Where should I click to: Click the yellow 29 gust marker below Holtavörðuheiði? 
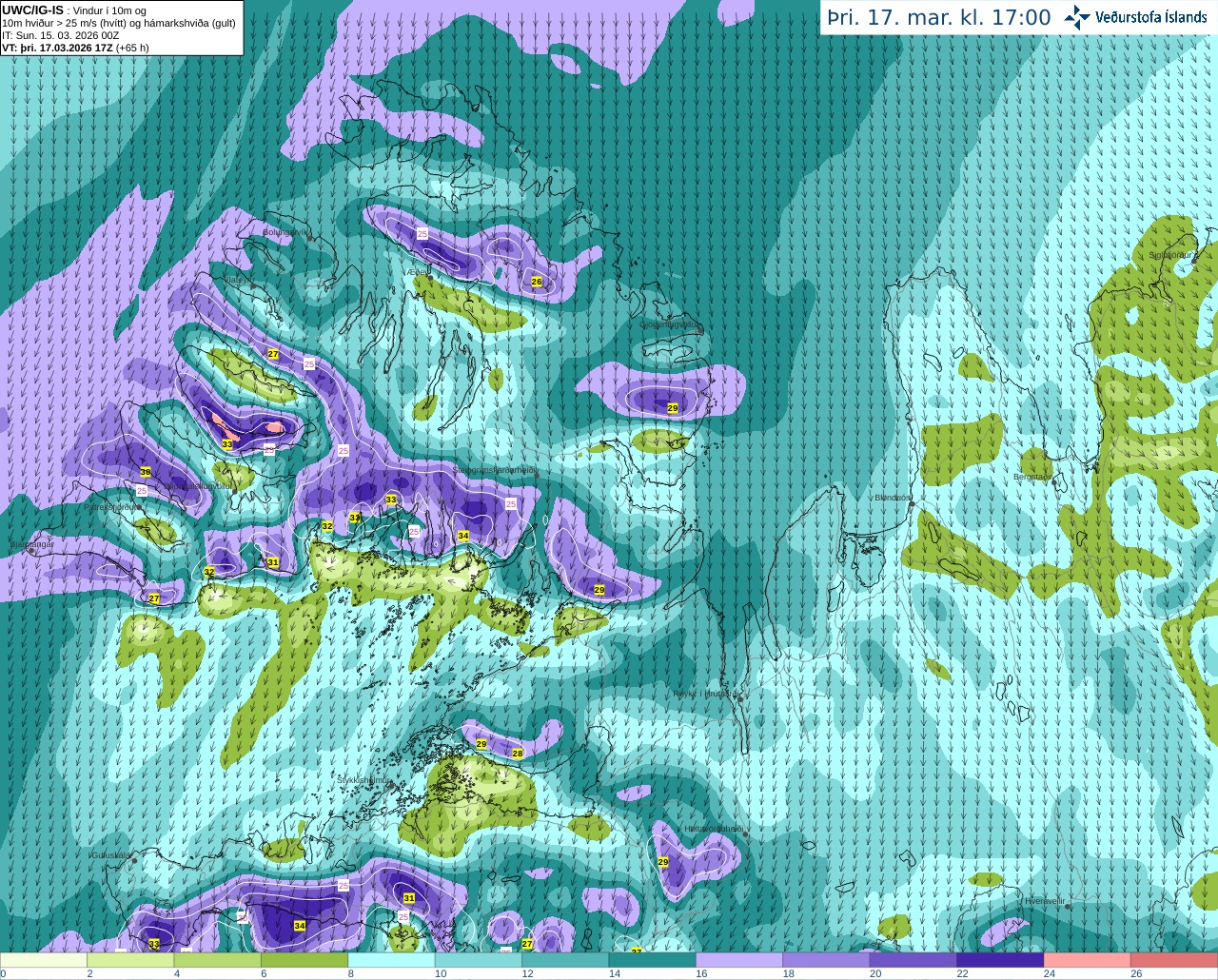[663, 862]
